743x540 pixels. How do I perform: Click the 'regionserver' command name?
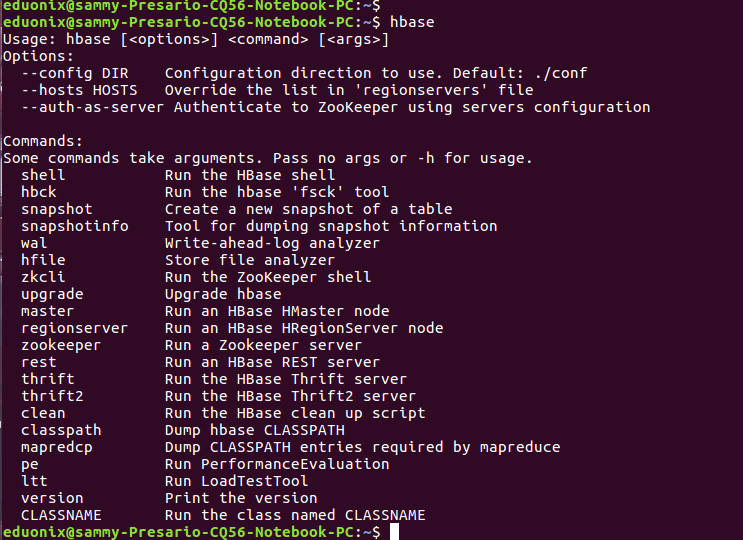tap(75, 328)
